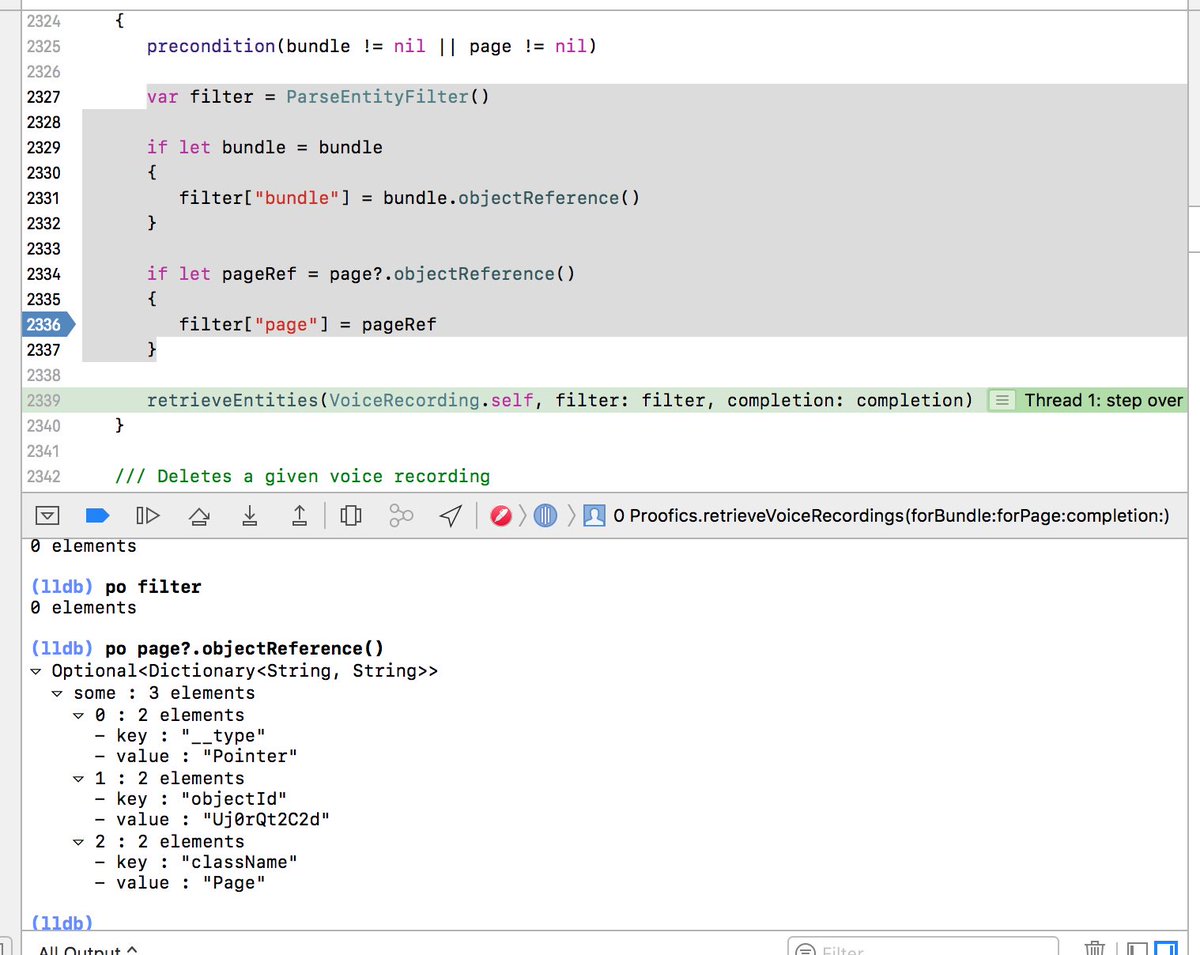Click bundle.objectReference() on line 2331

click(x=511, y=198)
